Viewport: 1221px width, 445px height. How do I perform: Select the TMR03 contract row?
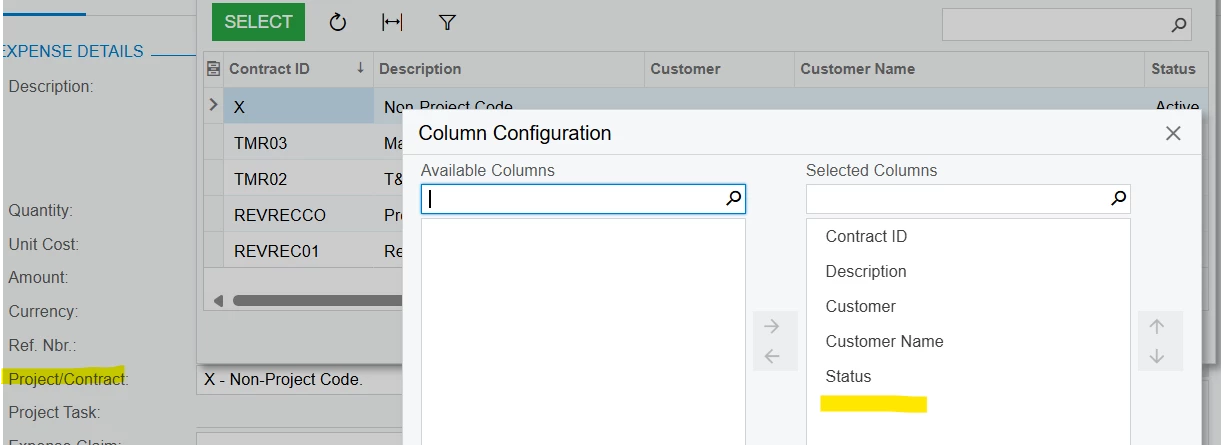[261, 143]
